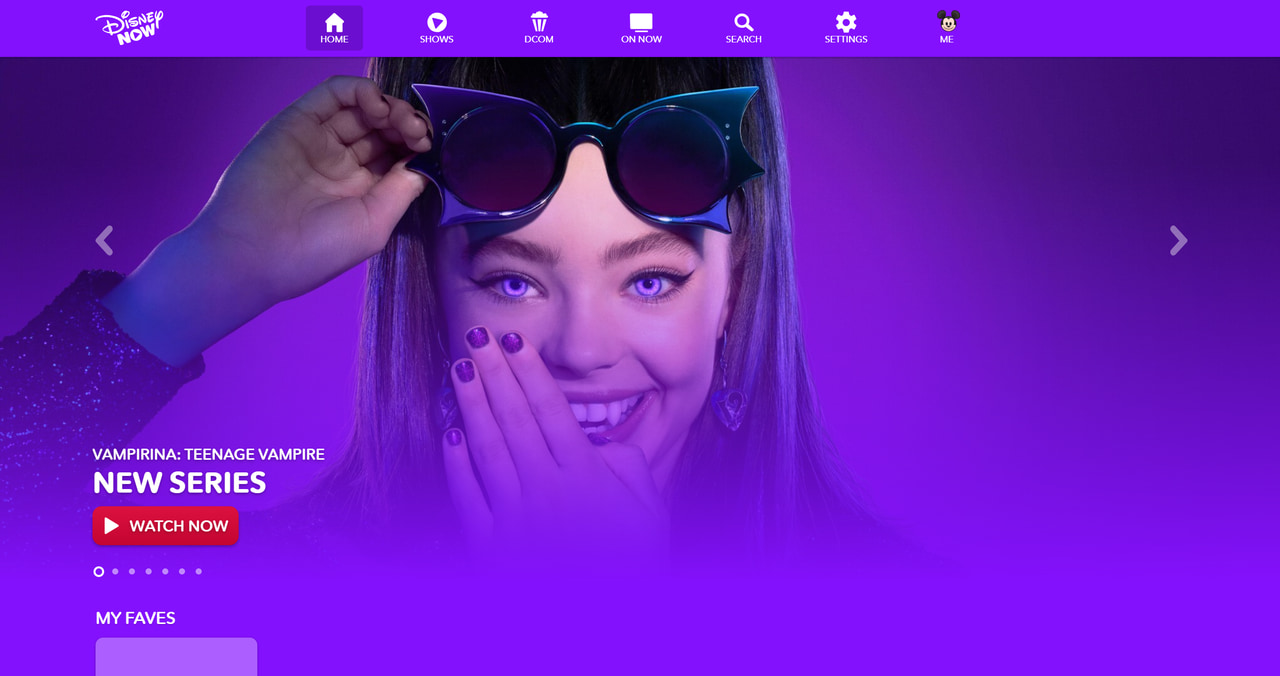The width and height of the screenshot is (1280, 676).
Task: Show the previous carousel slide
Action: [104, 240]
